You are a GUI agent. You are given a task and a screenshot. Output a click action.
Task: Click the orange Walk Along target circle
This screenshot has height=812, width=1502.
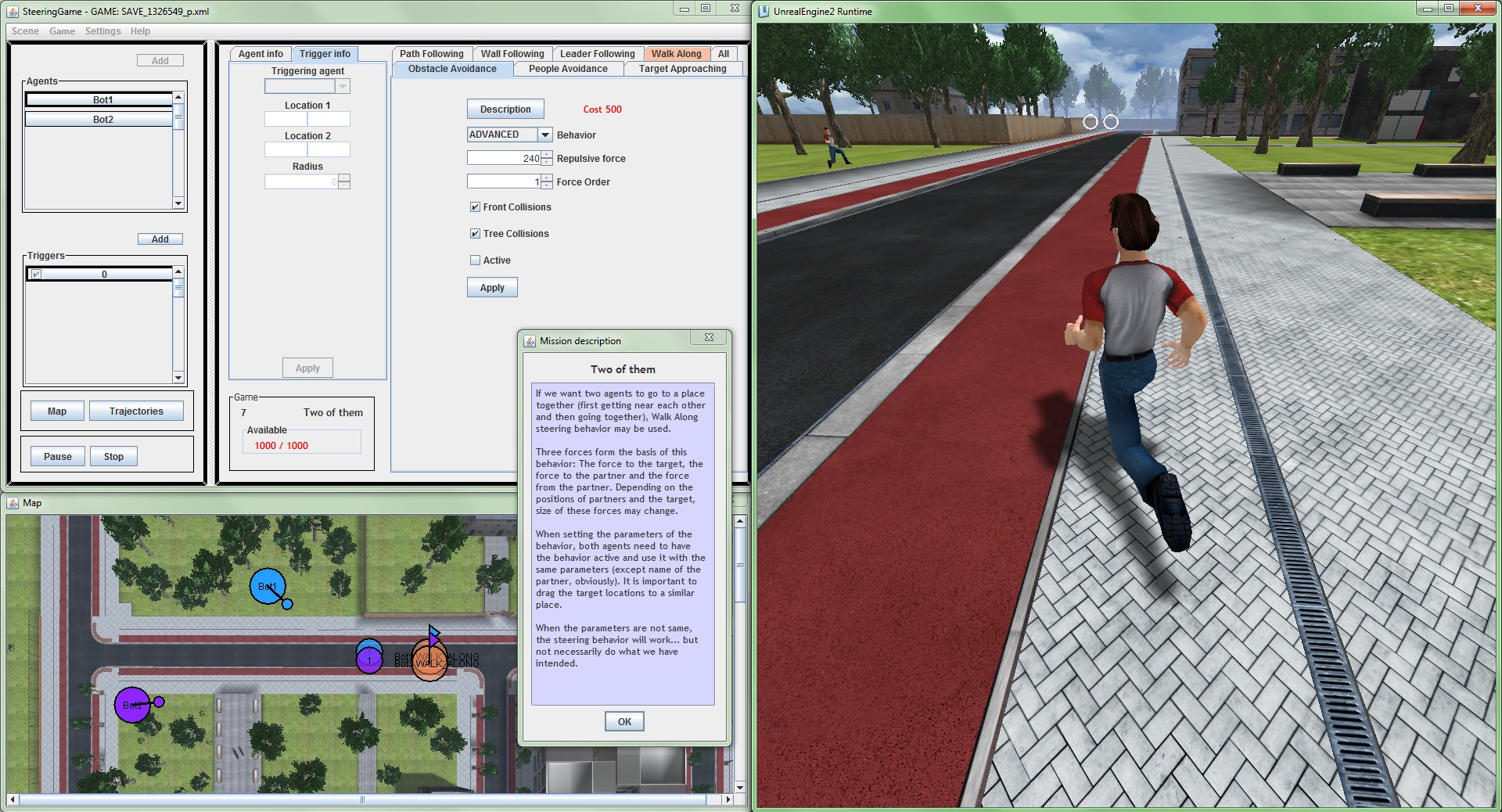coord(429,660)
